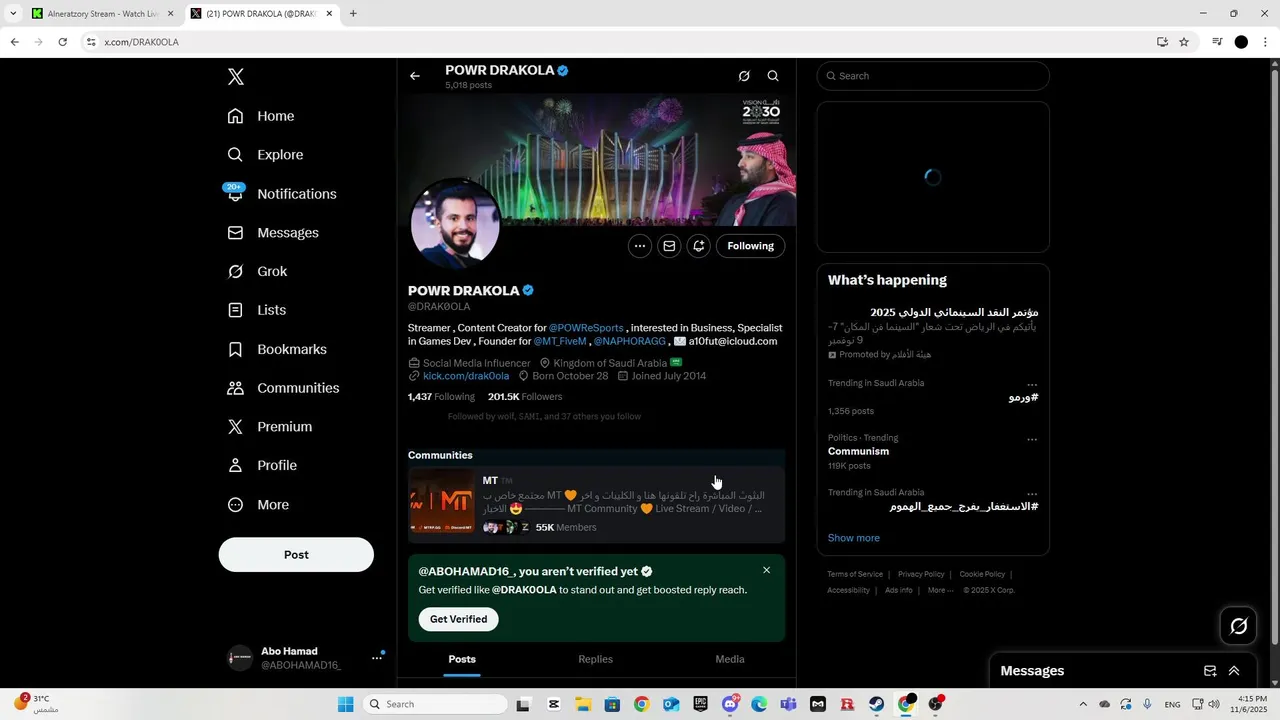Click the browser address bar
The width and height of the screenshot is (1280, 720).
click(620, 42)
